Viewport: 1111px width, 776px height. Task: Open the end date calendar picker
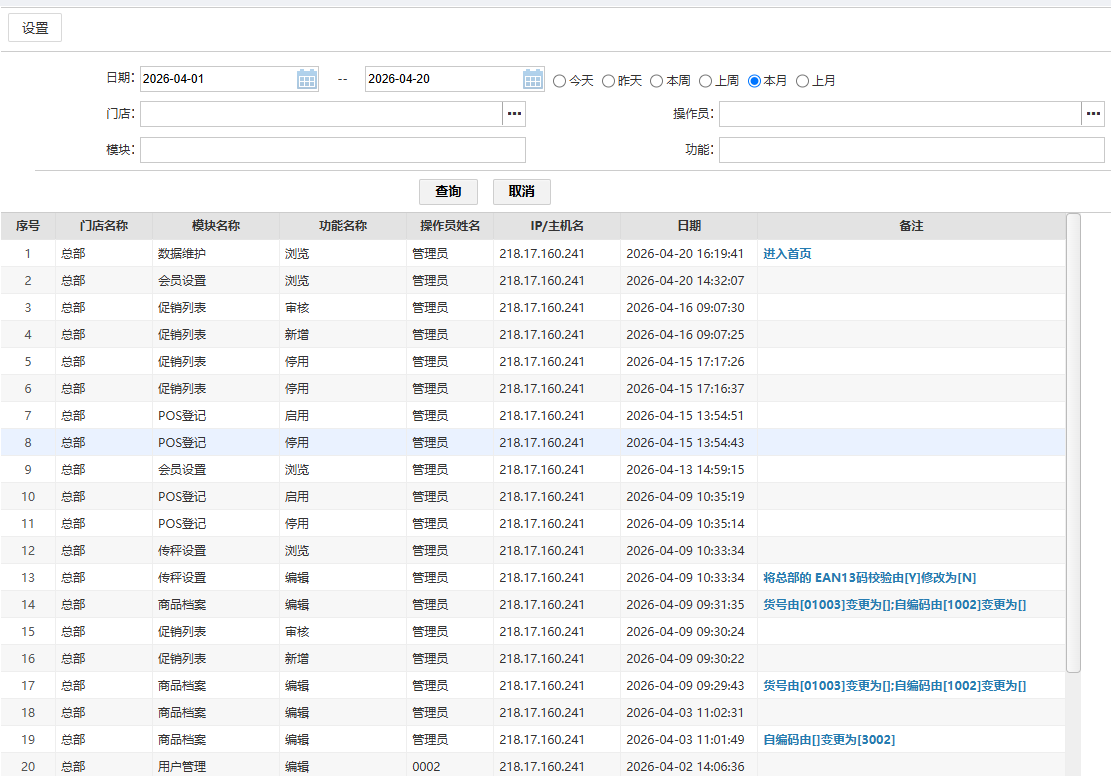click(x=533, y=80)
